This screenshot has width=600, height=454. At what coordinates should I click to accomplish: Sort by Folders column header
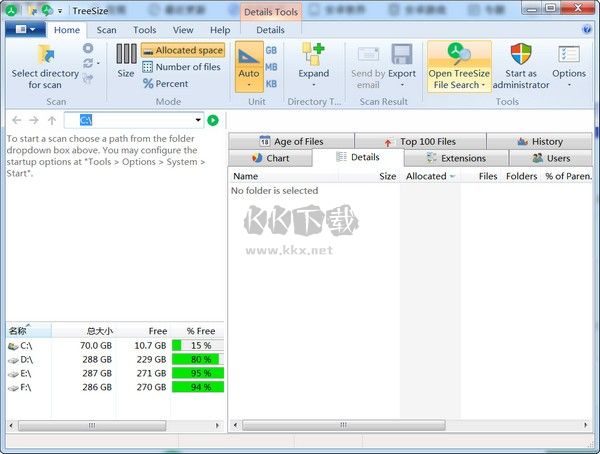pos(521,176)
